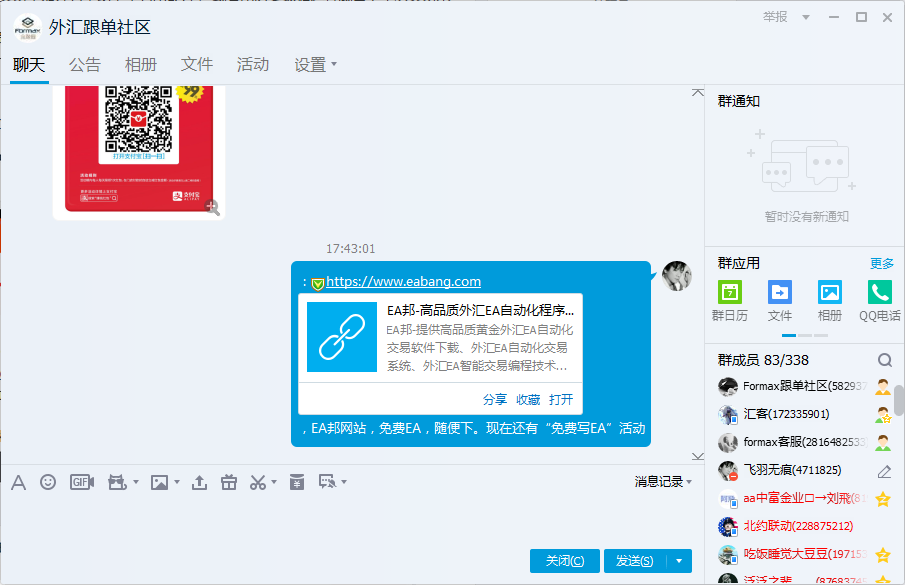Open the emoji smiley picker
Screen dimensions: 905x585
pos(48,482)
